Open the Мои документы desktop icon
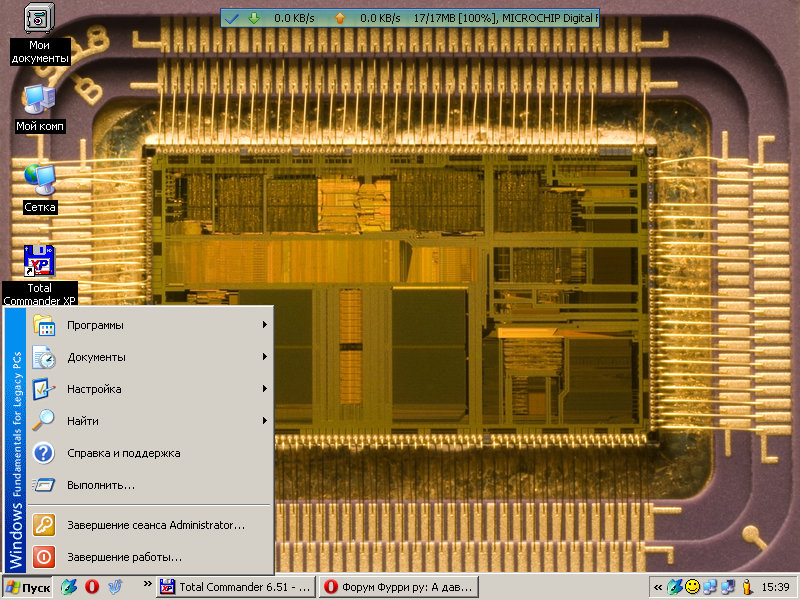Image resolution: width=800 pixels, height=600 pixels. point(39,20)
